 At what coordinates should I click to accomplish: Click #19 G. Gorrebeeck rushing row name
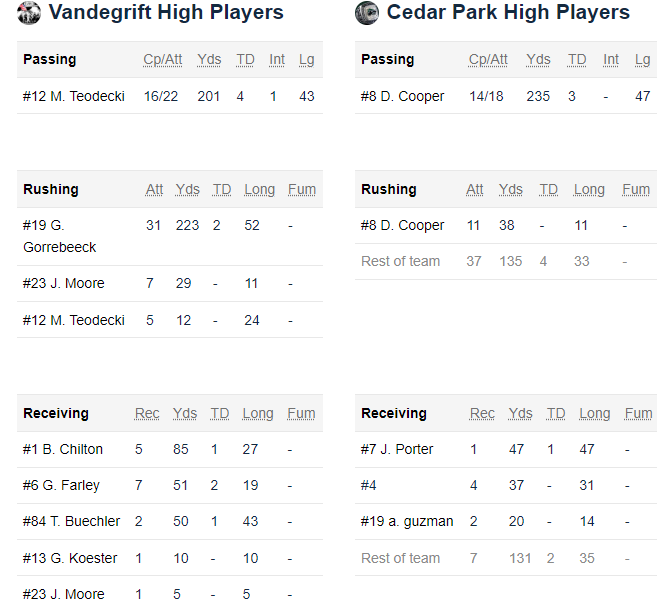(x=59, y=236)
